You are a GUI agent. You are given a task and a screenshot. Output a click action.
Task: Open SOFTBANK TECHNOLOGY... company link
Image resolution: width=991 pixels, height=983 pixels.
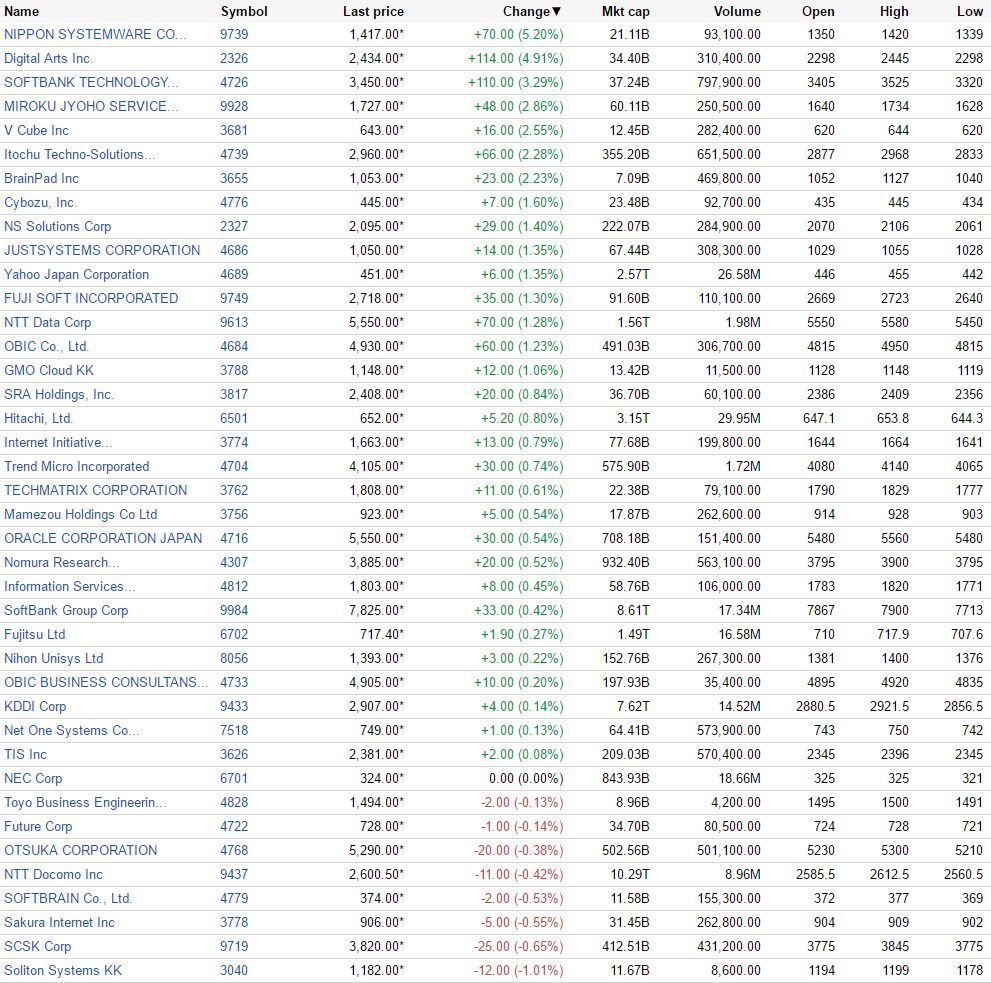[x=91, y=82]
